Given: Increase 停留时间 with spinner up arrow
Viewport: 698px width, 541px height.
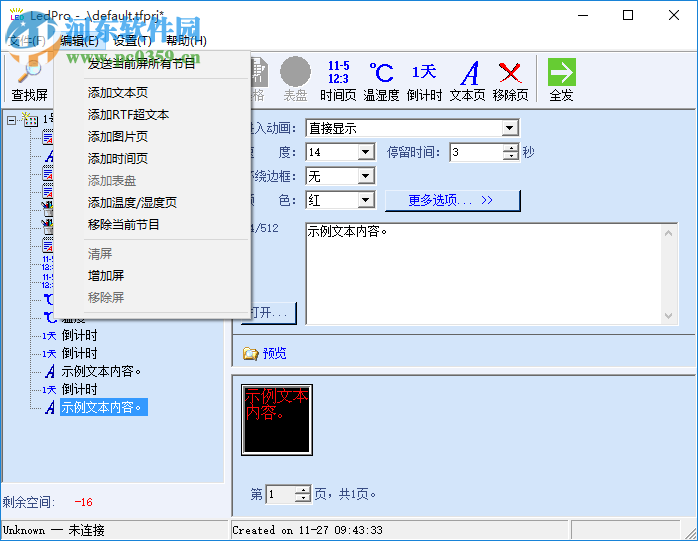Looking at the screenshot, I should [511, 148].
